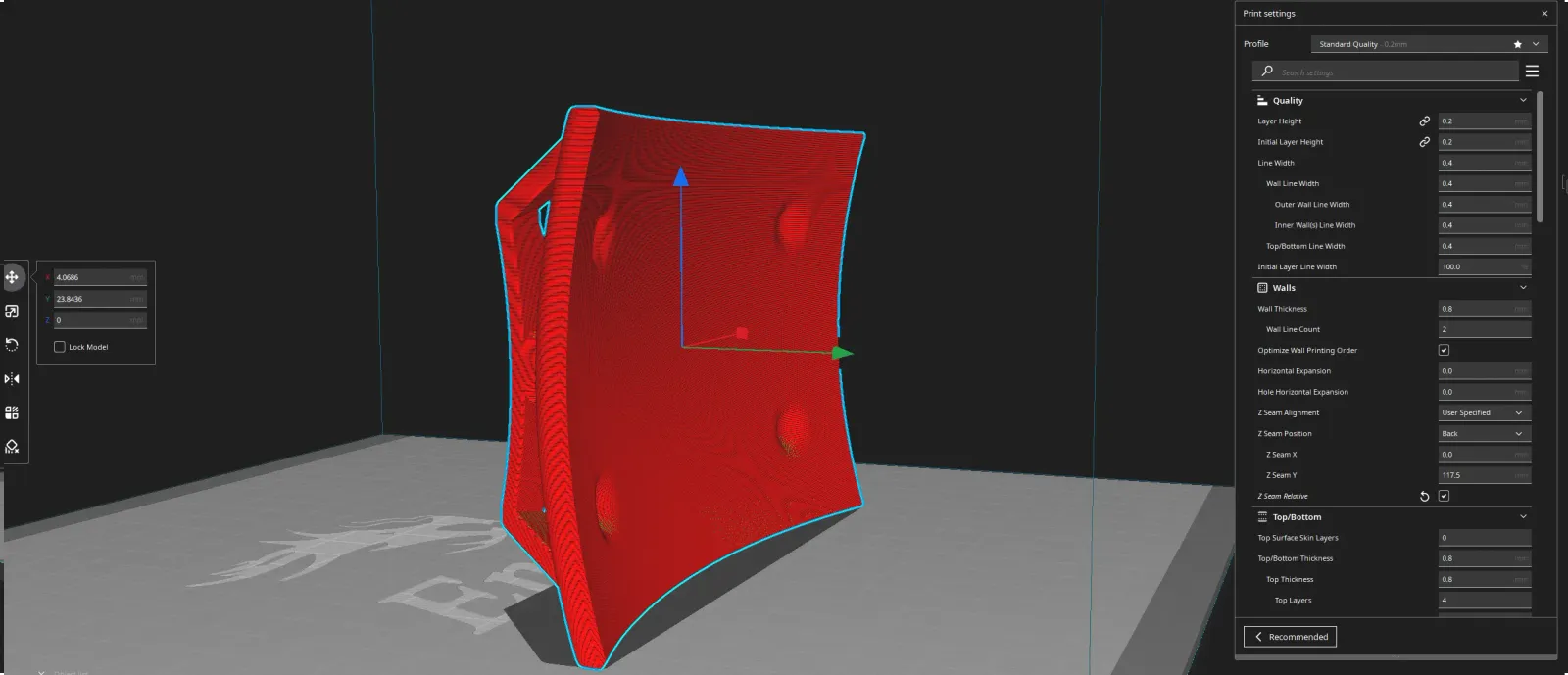Viewport: 1568px width, 675px height.
Task: Select the Move tool icon
Action: click(x=12, y=277)
